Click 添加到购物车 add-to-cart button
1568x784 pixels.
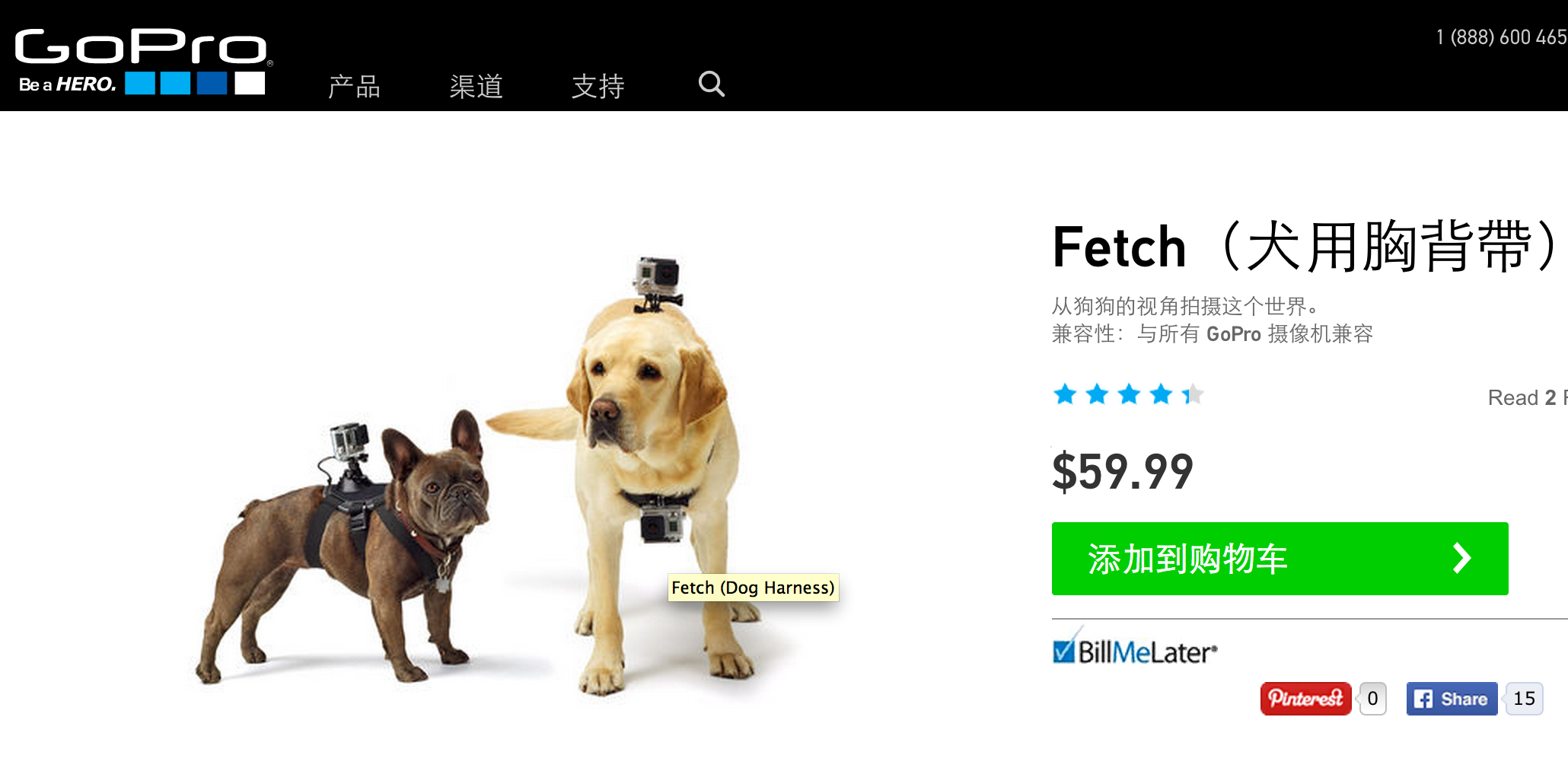[1280, 559]
